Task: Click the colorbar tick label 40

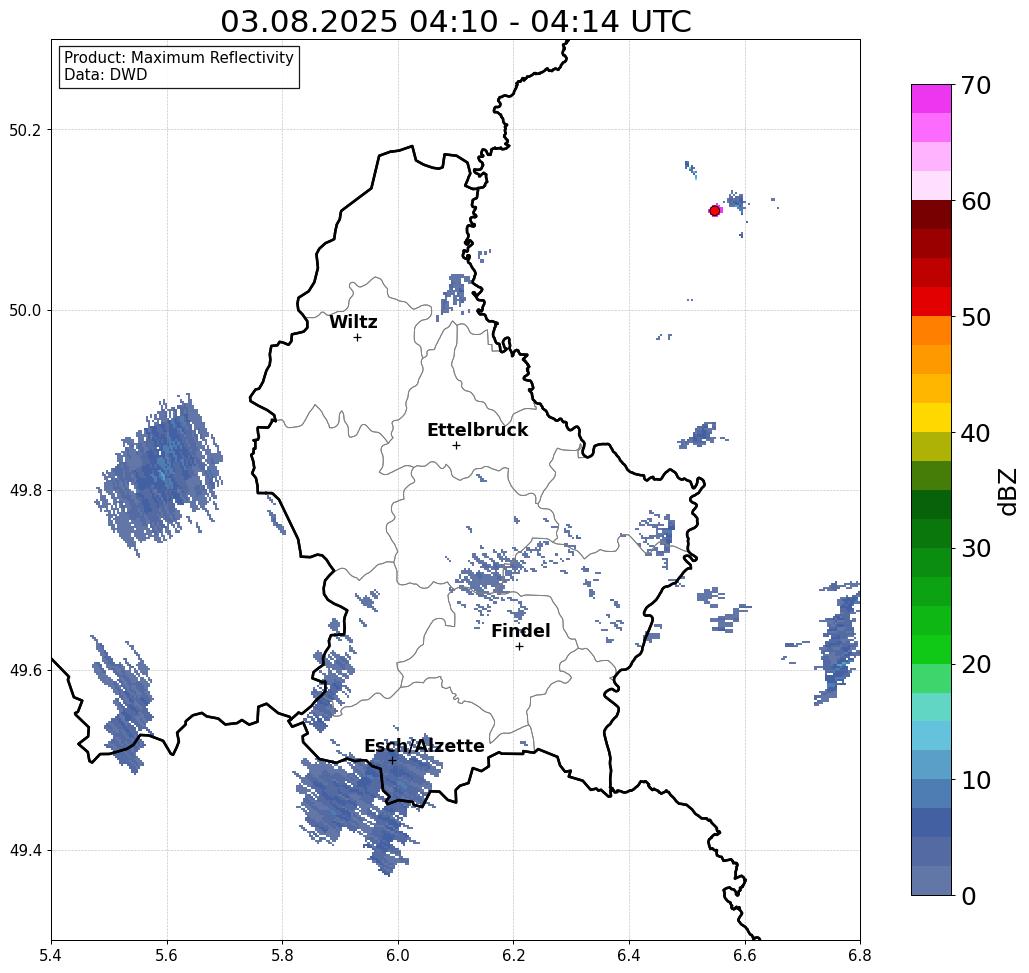Action: [x=975, y=433]
